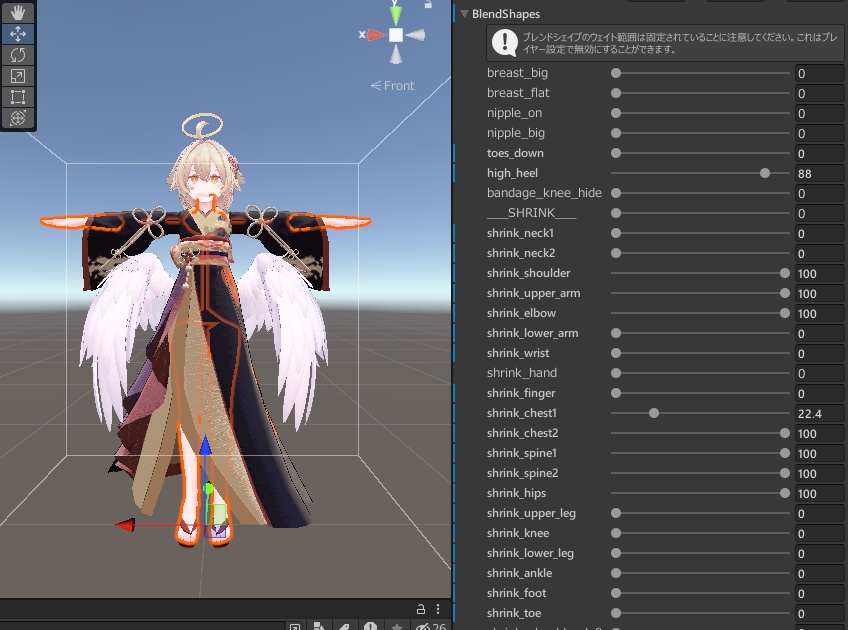The image size is (848, 630).
Task: Click the search by label tag icon
Action: [344, 627]
